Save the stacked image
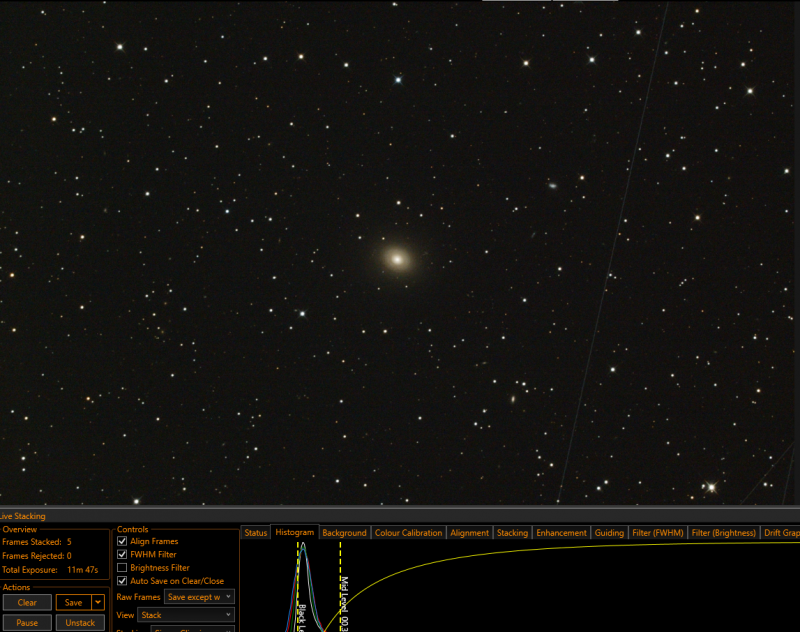The image size is (800, 632). tap(73, 602)
